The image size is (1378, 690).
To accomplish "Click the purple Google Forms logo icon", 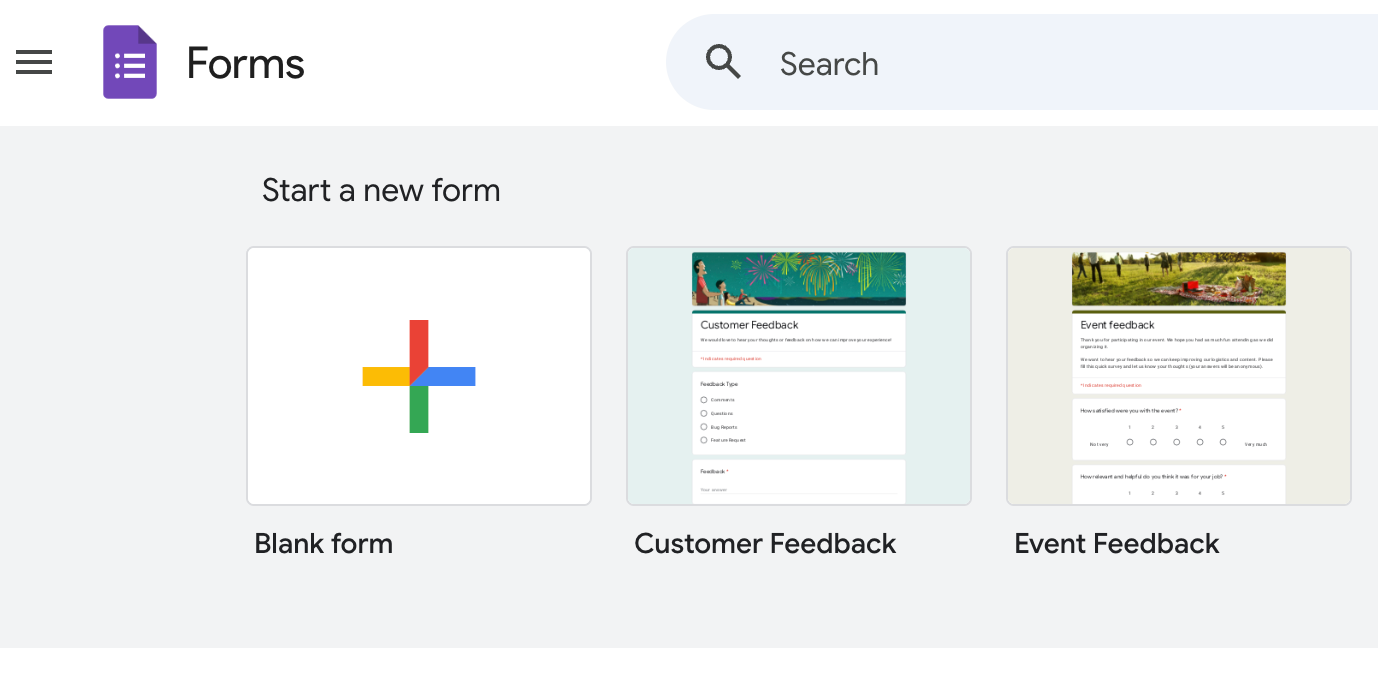I will tap(130, 61).
